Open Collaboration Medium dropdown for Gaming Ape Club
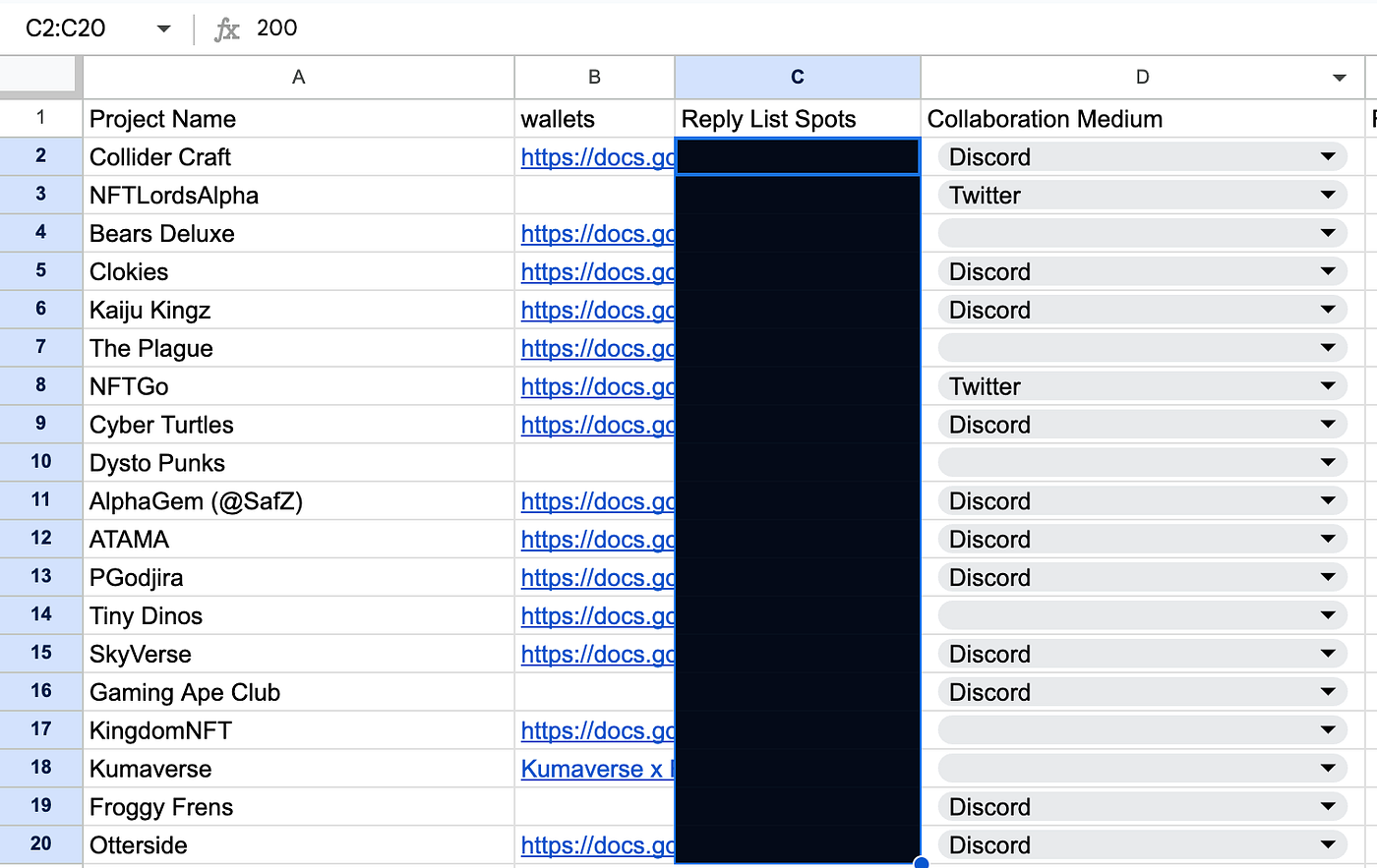 click(1328, 692)
